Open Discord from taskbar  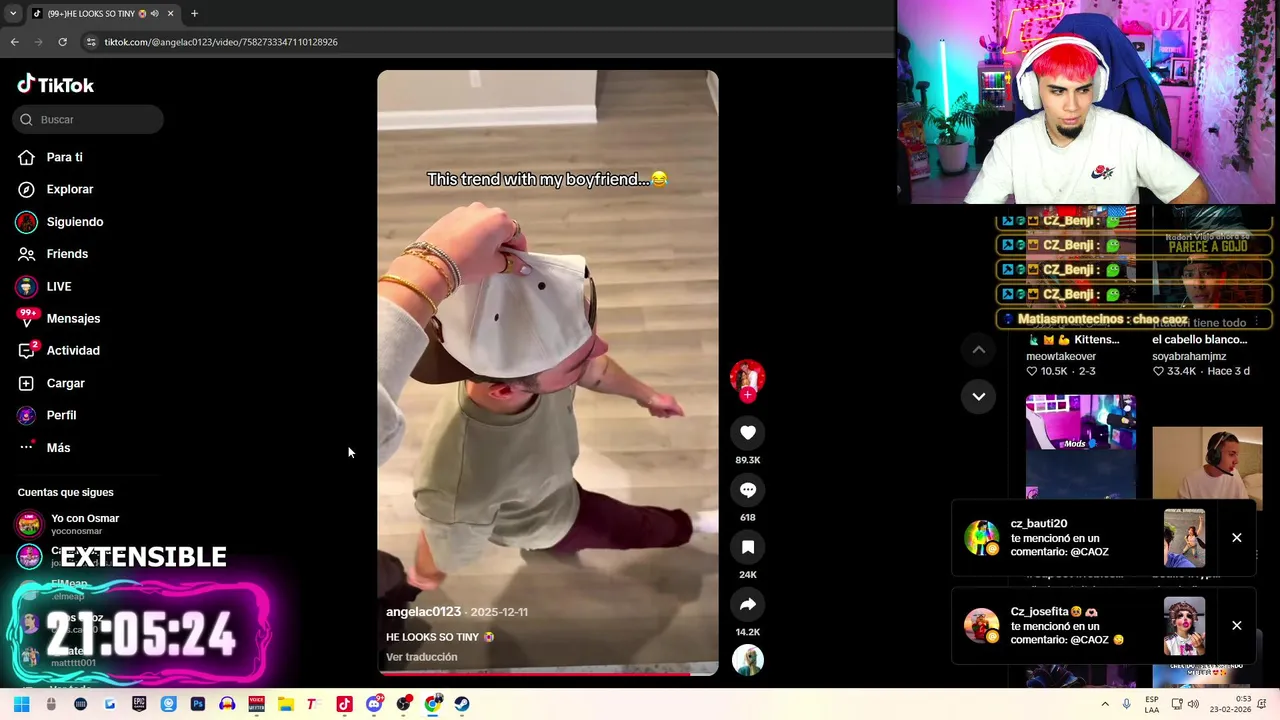(374, 704)
